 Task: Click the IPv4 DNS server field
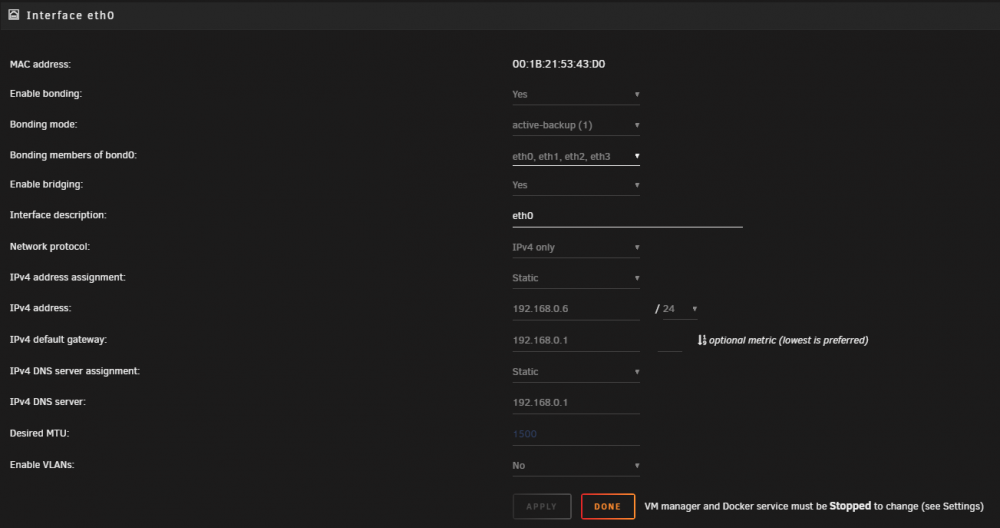click(x=575, y=402)
